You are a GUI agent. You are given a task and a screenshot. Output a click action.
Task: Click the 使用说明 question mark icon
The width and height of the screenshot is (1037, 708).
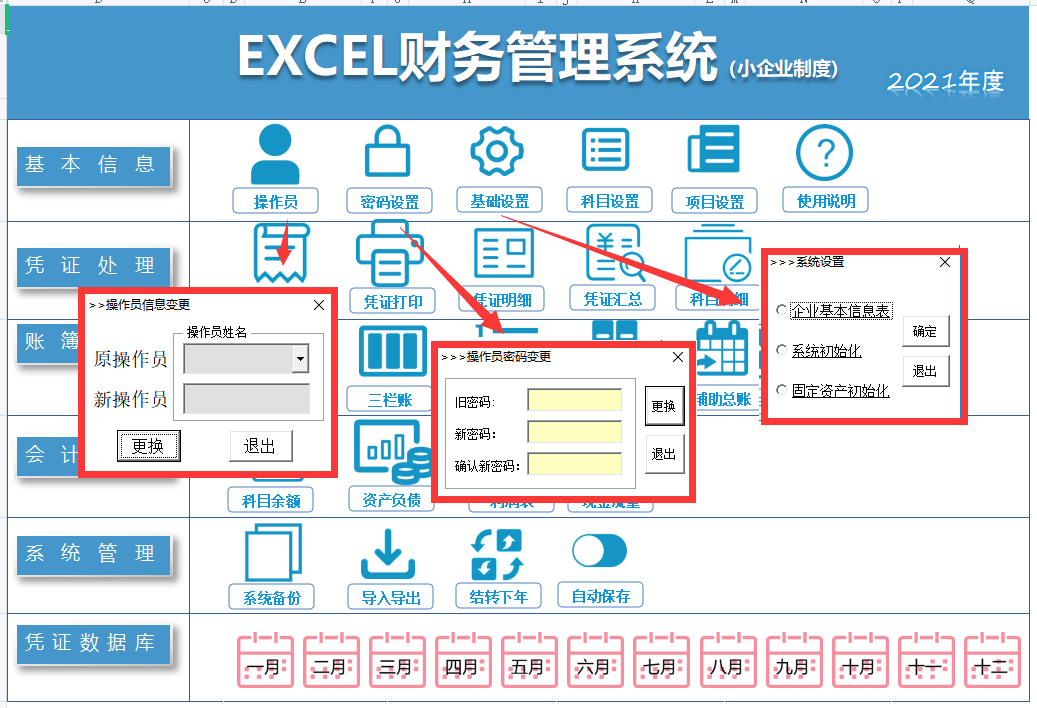pos(824,150)
